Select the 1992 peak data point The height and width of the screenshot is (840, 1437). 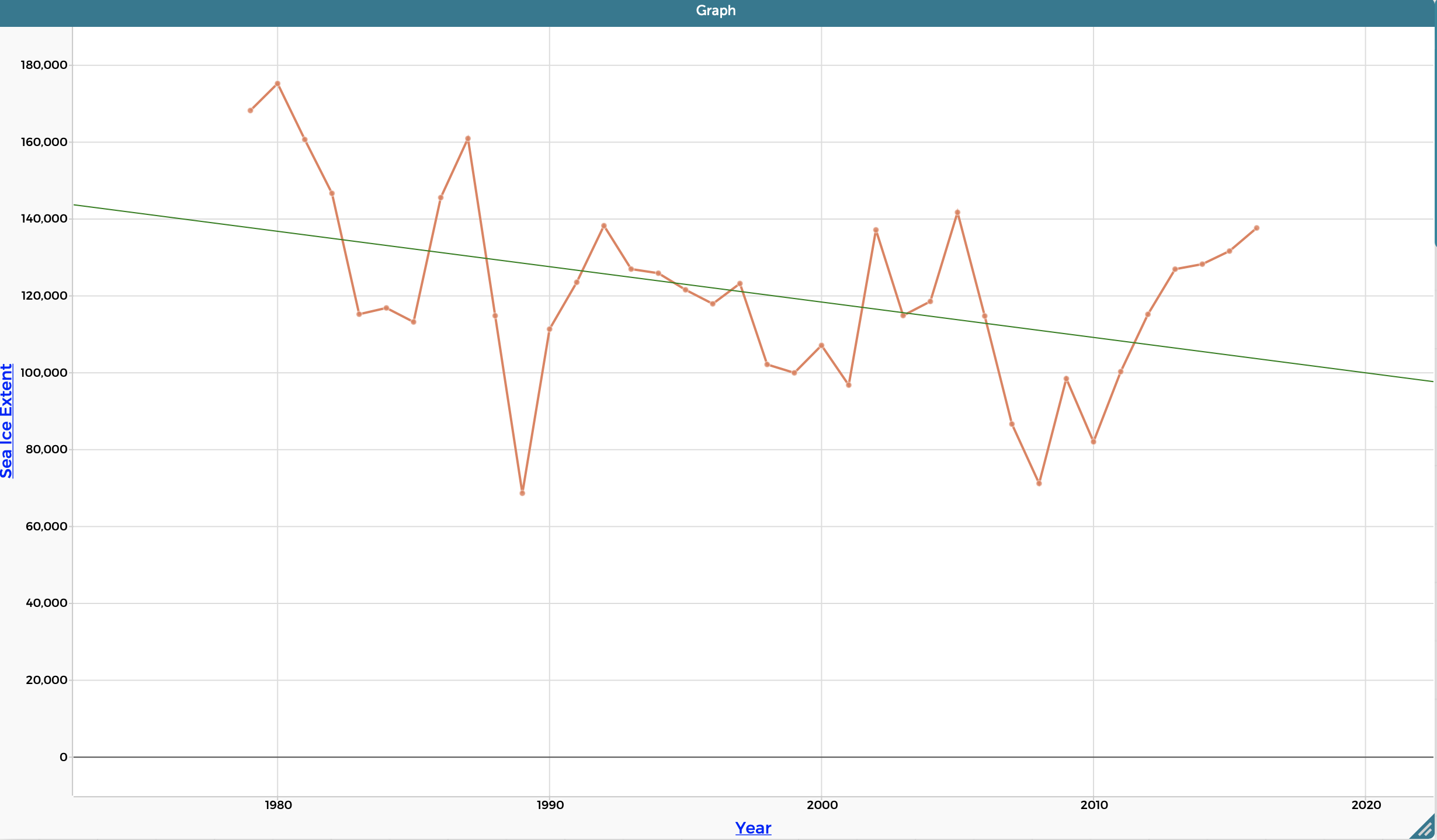coord(603,224)
